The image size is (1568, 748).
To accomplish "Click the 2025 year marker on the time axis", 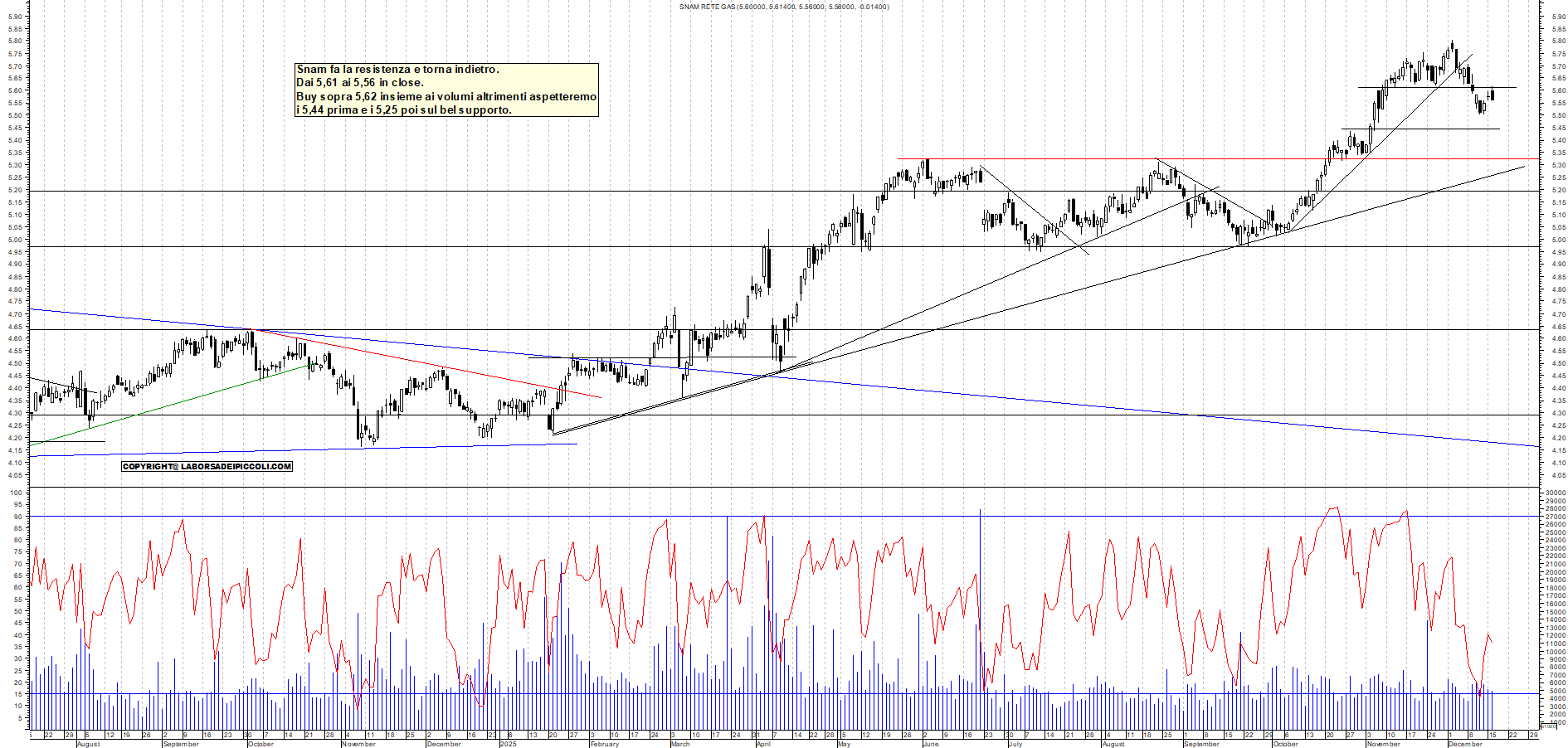I will [508, 744].
